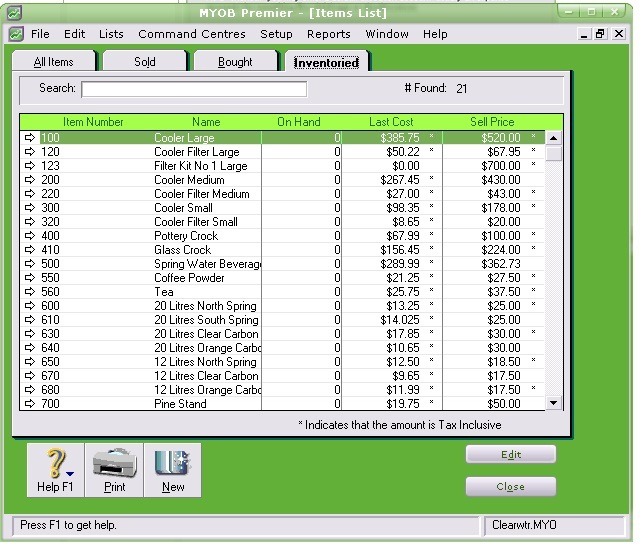The height and width of the screenshot is (550, 642).
Task: Open detail arrow for item 650
Action: click(30, 362)
